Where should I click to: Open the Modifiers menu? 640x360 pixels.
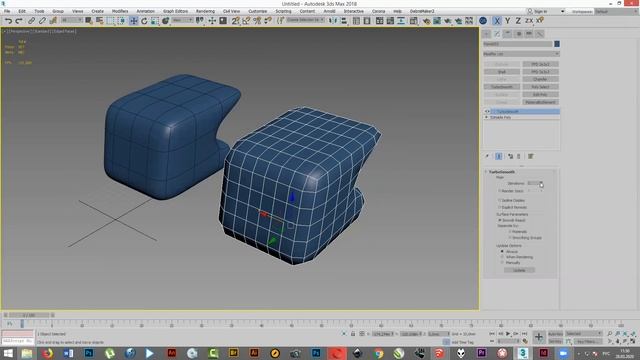coord(120,11)
